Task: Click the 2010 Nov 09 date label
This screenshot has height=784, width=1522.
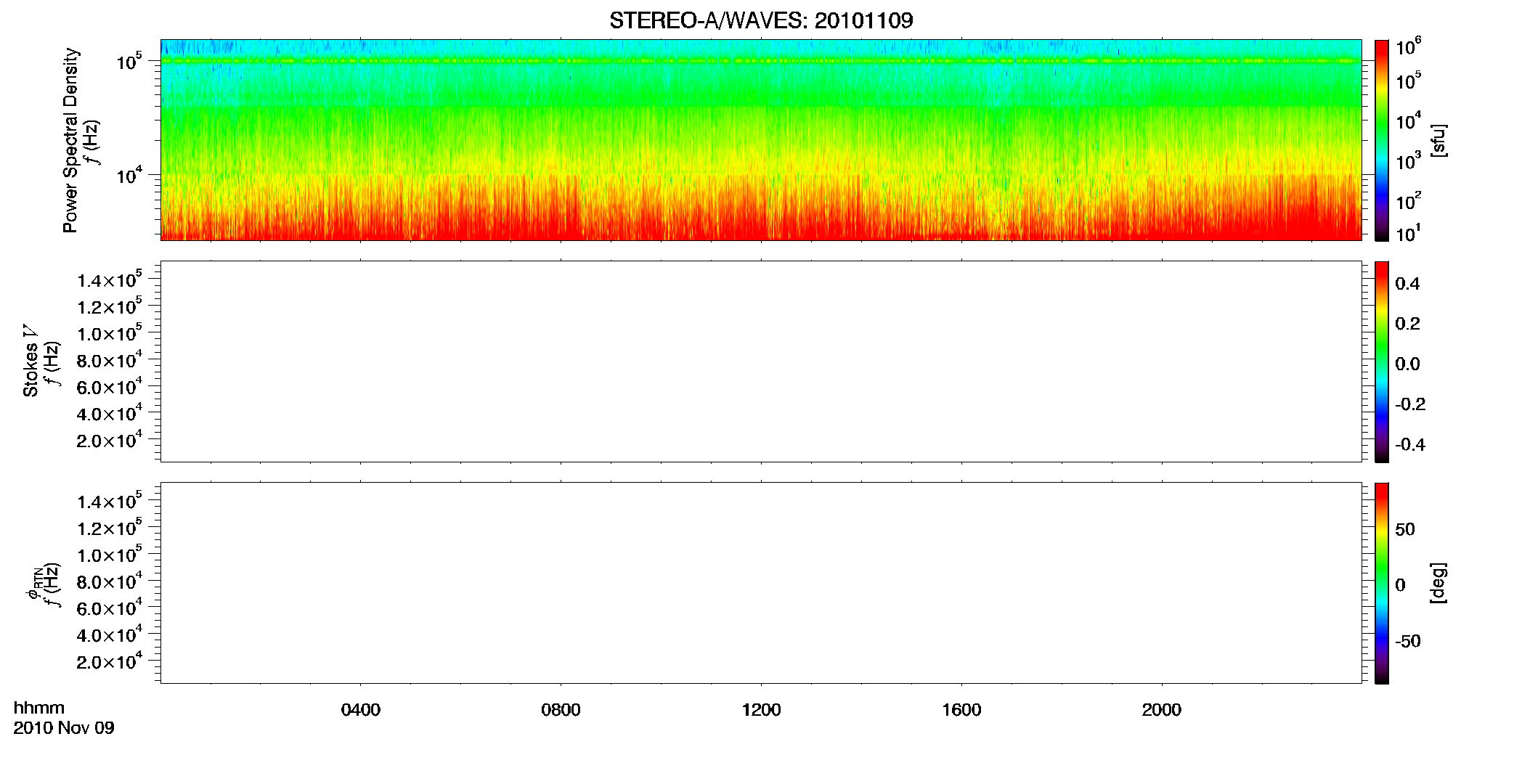Action: (x=64, y=728)
